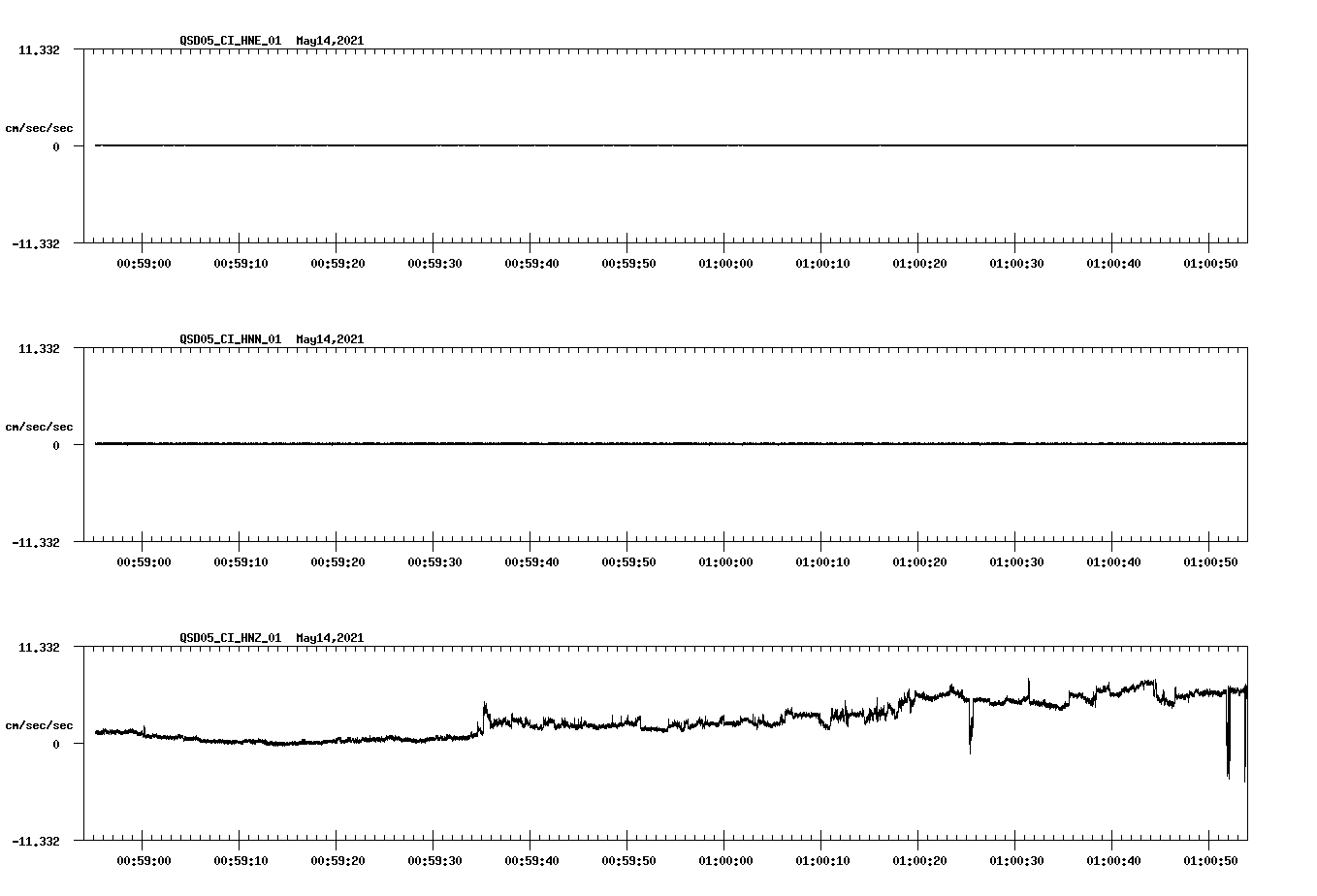The image size is (1317, 896).
Task: Click the downward spike near 01:00:25 on HNZ
Action: pyautogui.click(x=971, y=732)
